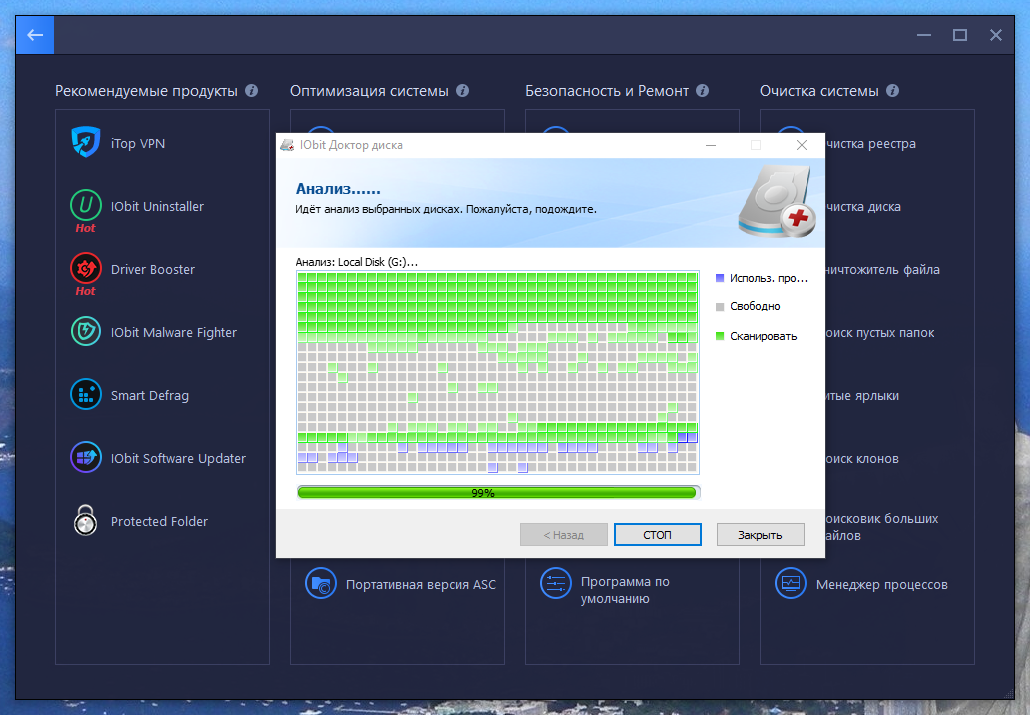
Task: Open the Менеджер процессов icon
Action: (791, 584)
